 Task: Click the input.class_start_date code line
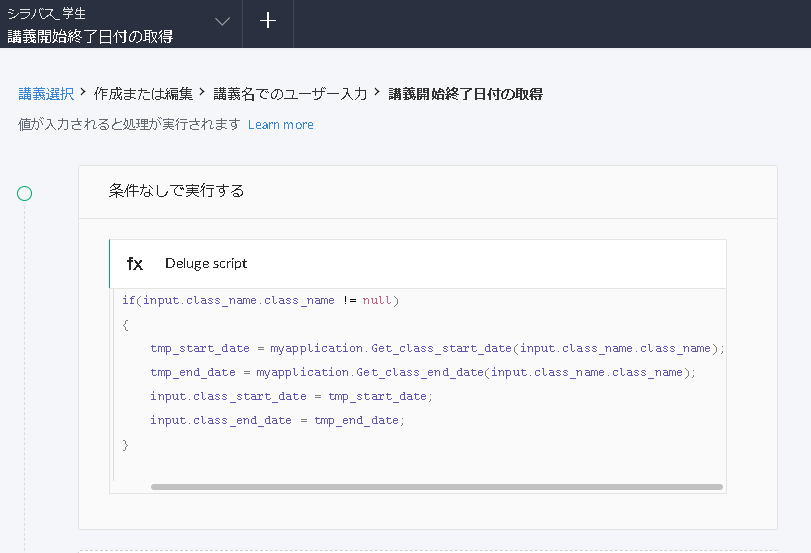click(291, 397)
